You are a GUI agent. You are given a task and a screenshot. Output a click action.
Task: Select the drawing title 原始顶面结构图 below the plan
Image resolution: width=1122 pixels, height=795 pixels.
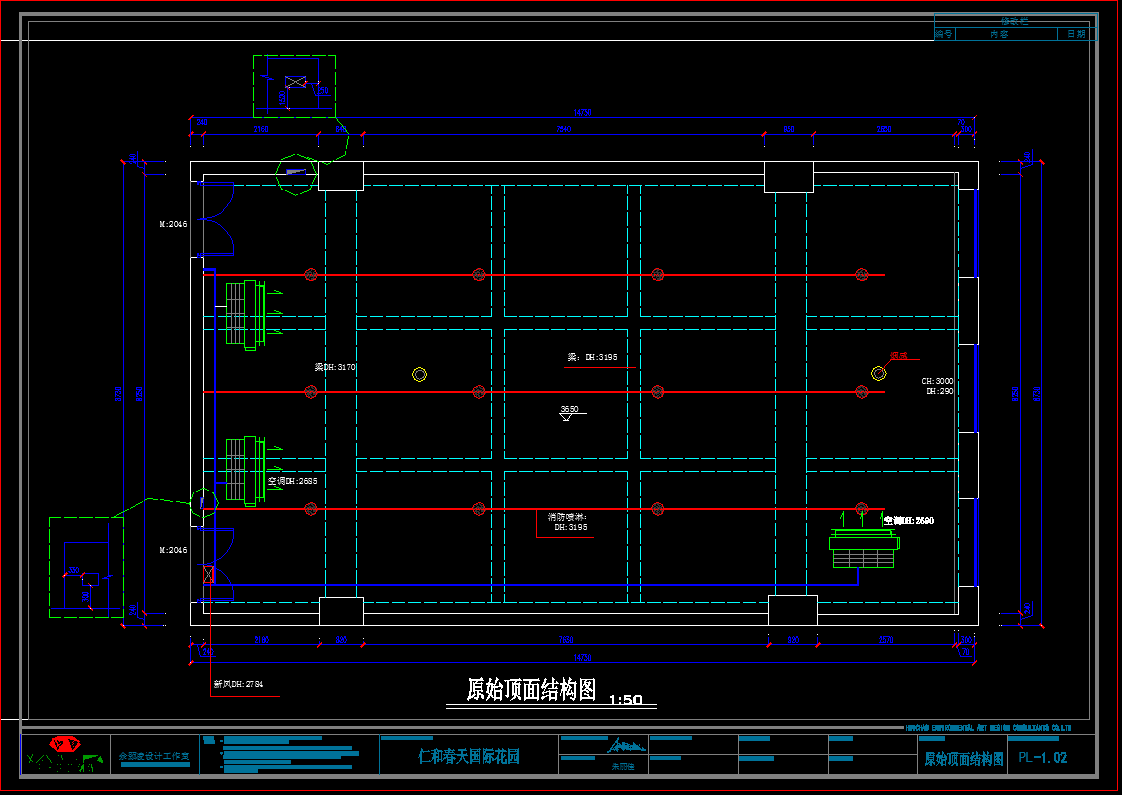(531, 690)
